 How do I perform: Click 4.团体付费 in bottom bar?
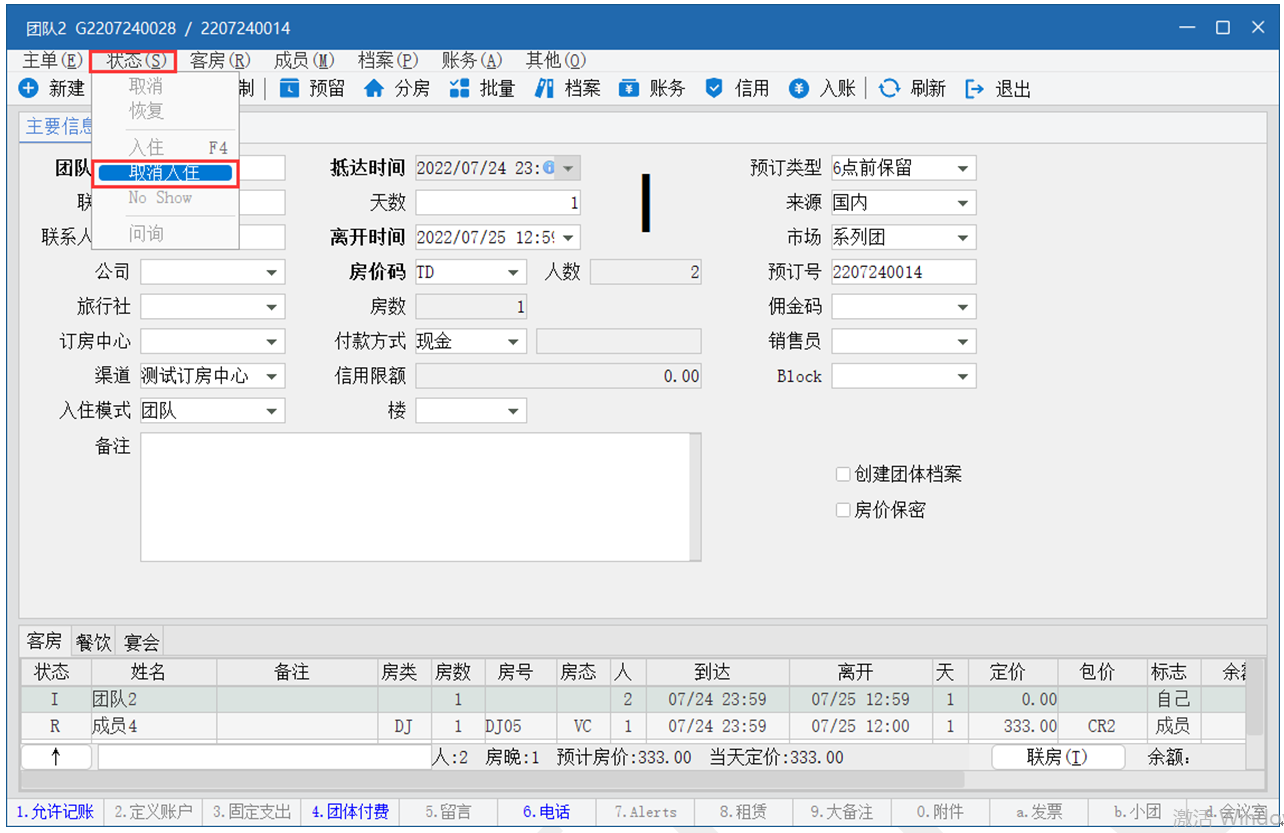(x=350, y=812)
